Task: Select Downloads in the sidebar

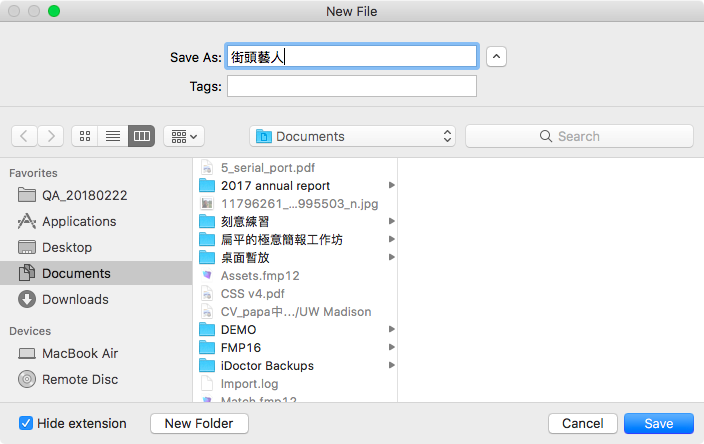Action: 96,299
